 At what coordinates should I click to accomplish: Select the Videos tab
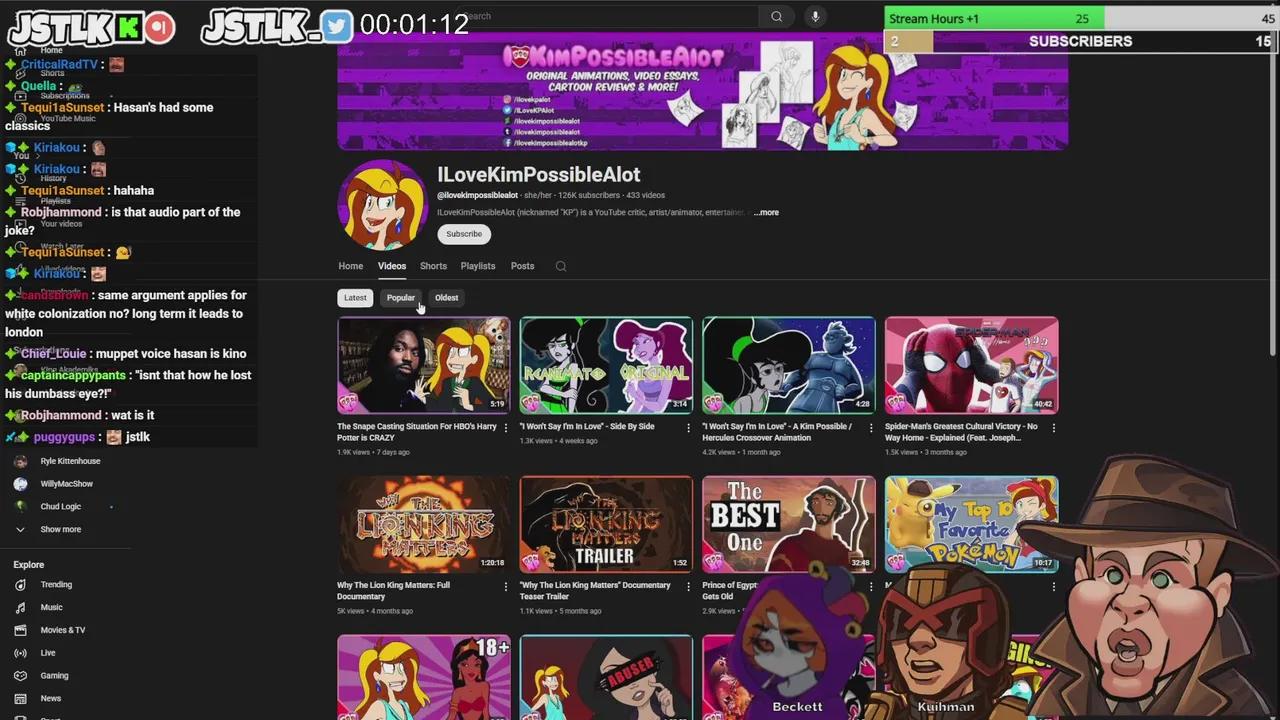coord(392,266)
